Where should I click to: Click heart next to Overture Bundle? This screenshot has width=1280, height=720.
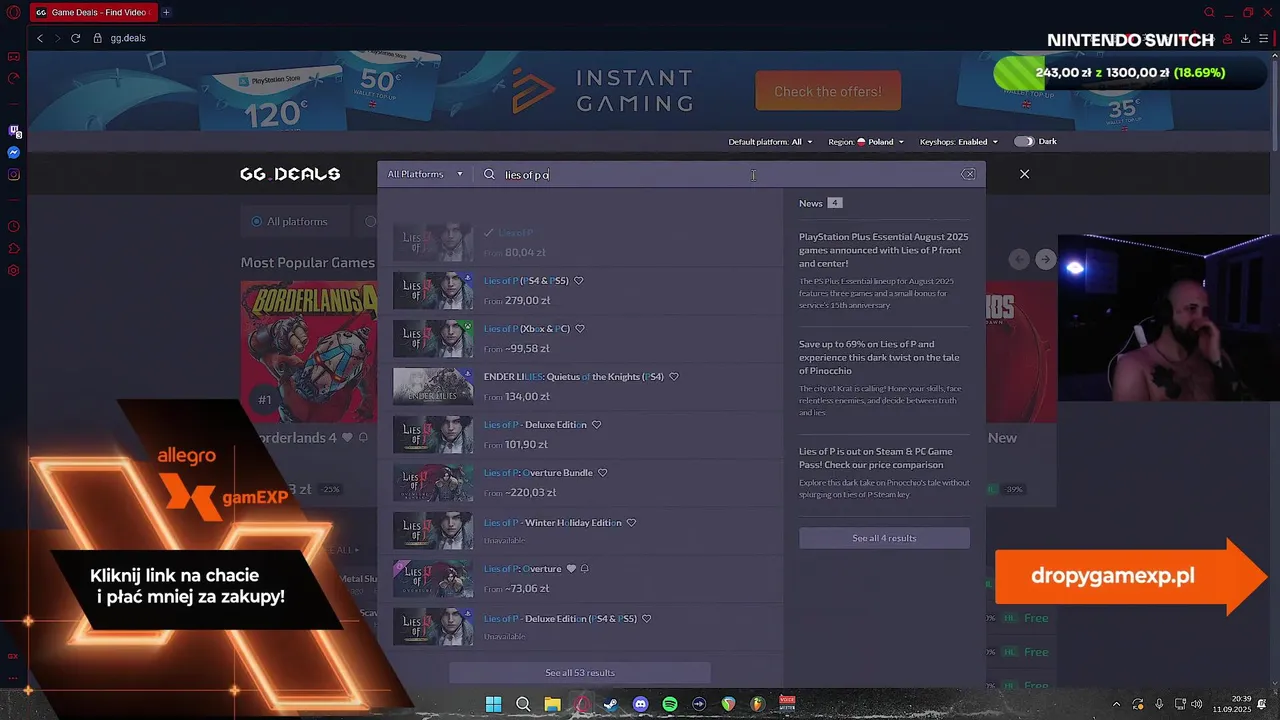(602, 473)
